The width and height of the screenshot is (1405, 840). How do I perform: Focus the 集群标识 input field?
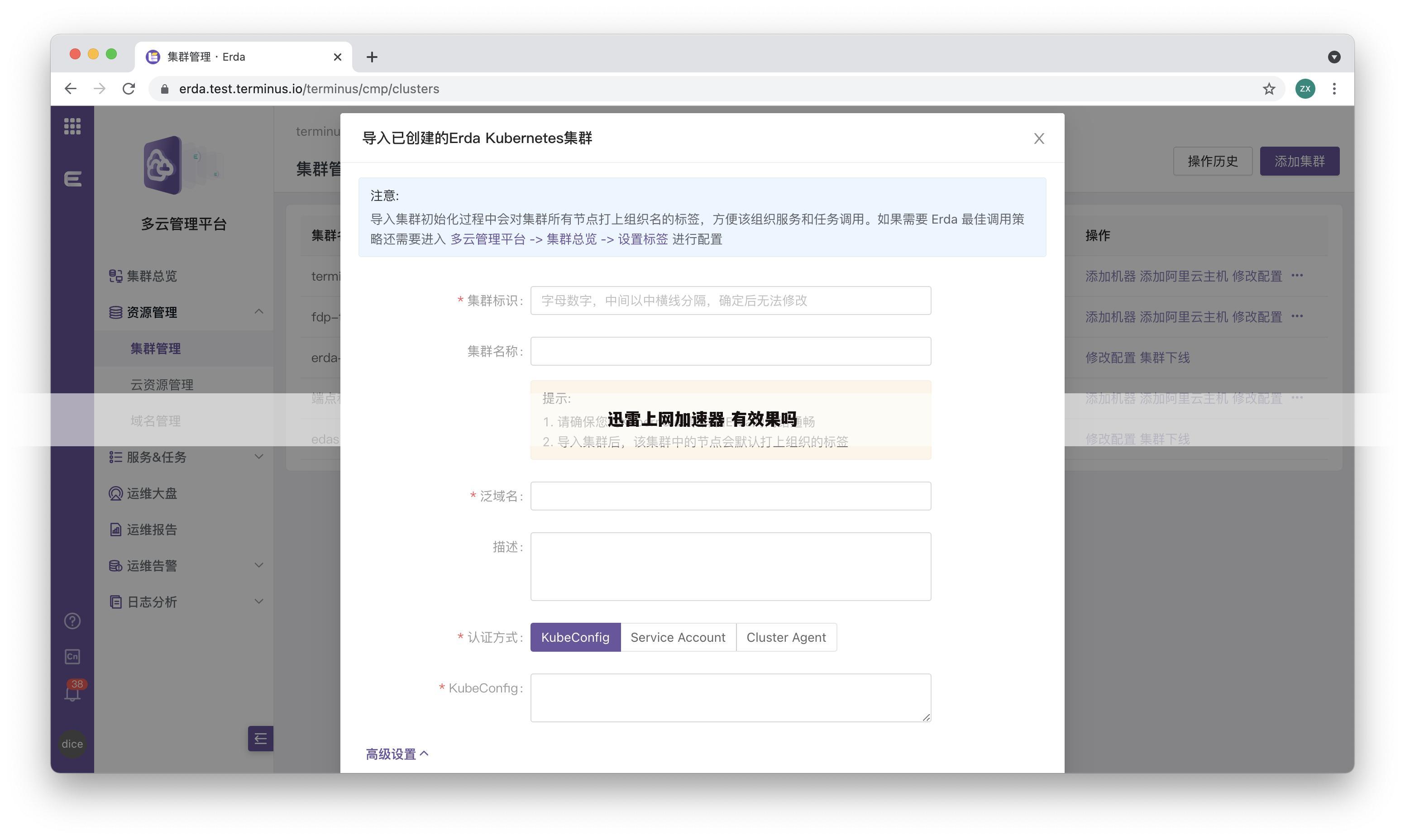click(x=730, y=301)
